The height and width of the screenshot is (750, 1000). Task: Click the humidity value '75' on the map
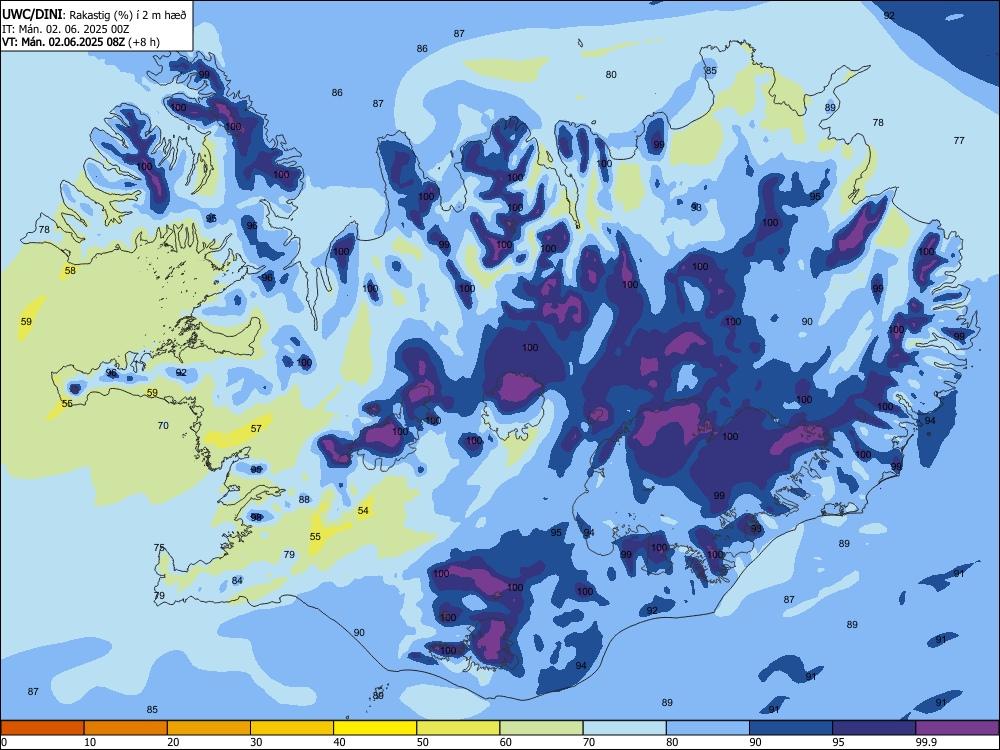(x=159, y=548)
